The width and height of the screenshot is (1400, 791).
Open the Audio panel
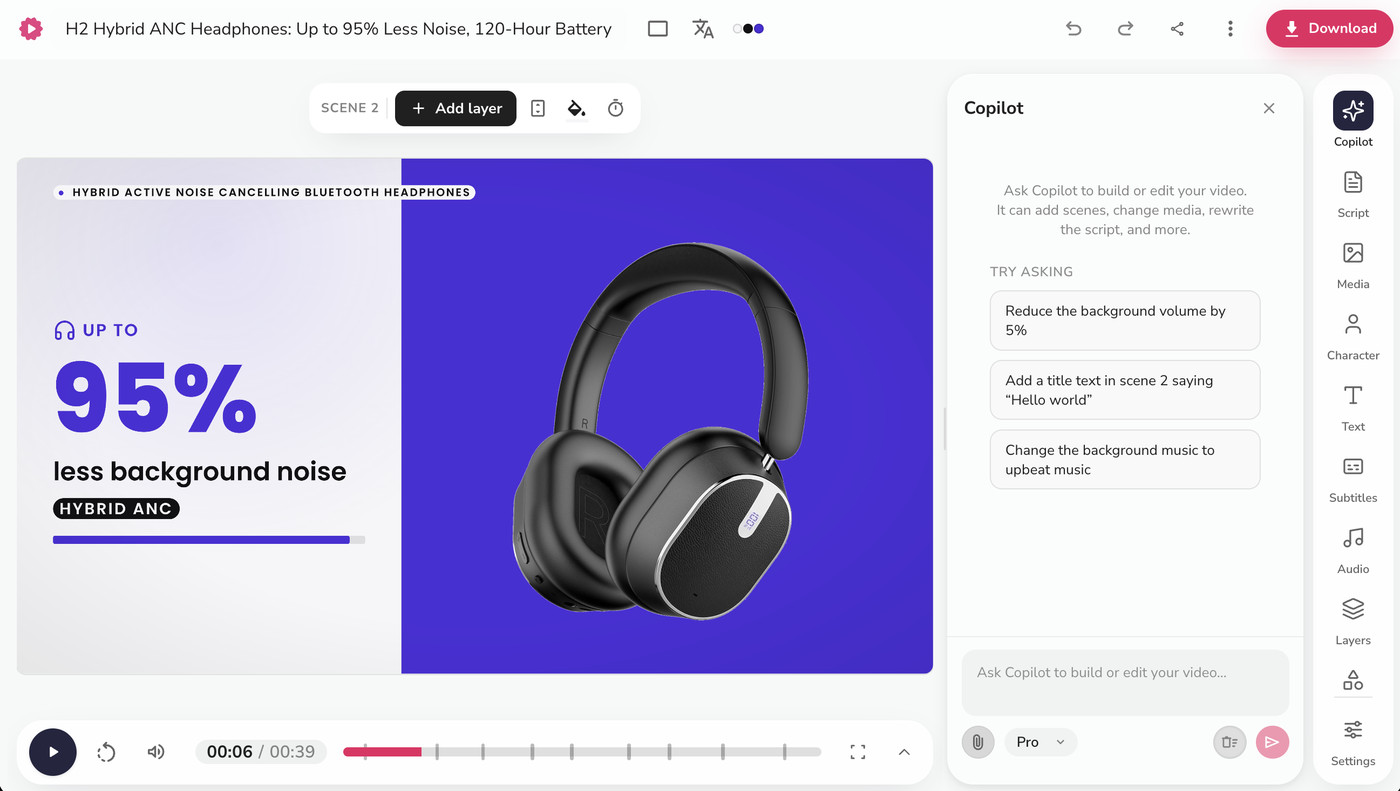[1353, 549]
